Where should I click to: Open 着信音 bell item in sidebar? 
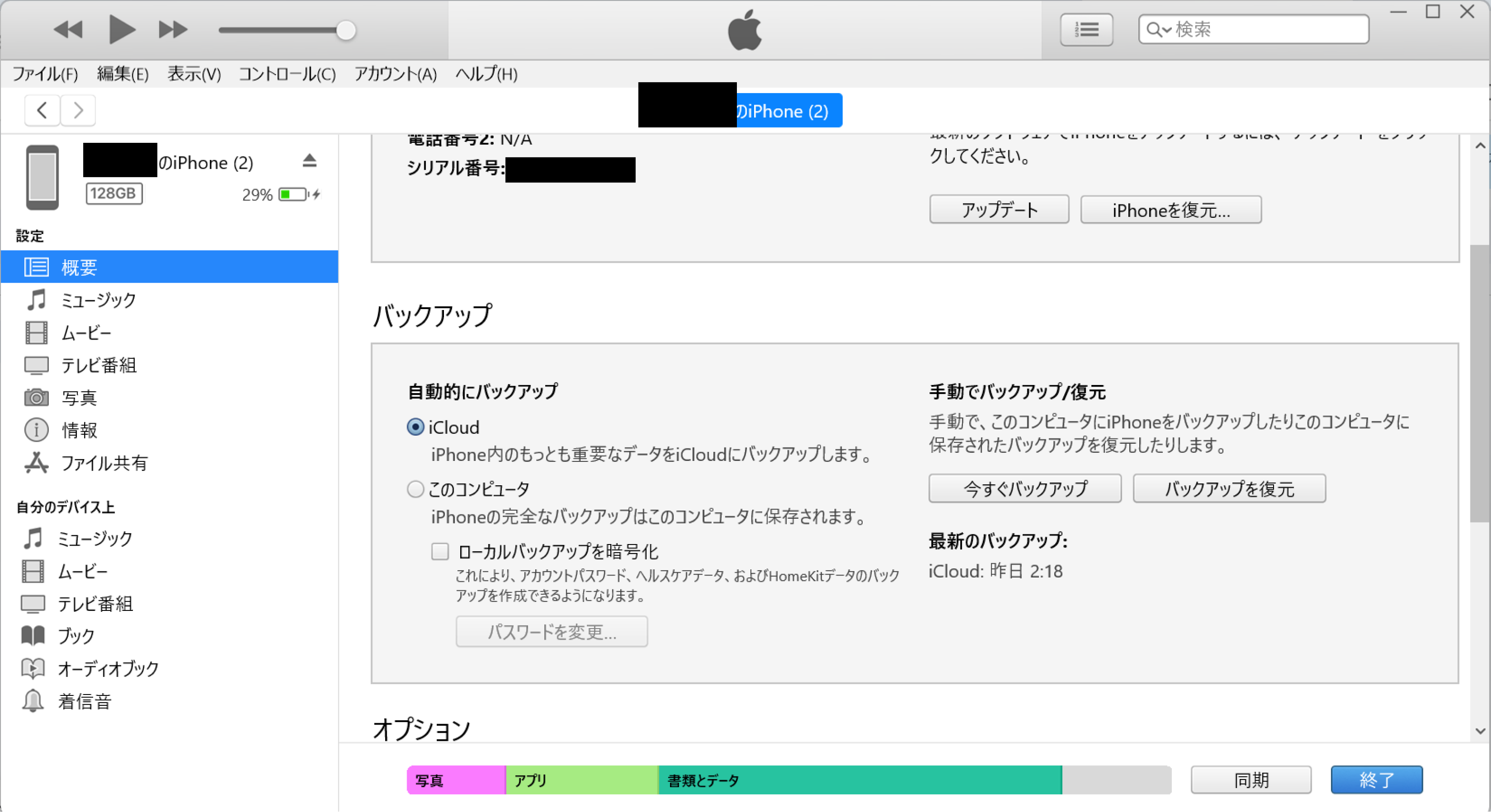point(169,701)
